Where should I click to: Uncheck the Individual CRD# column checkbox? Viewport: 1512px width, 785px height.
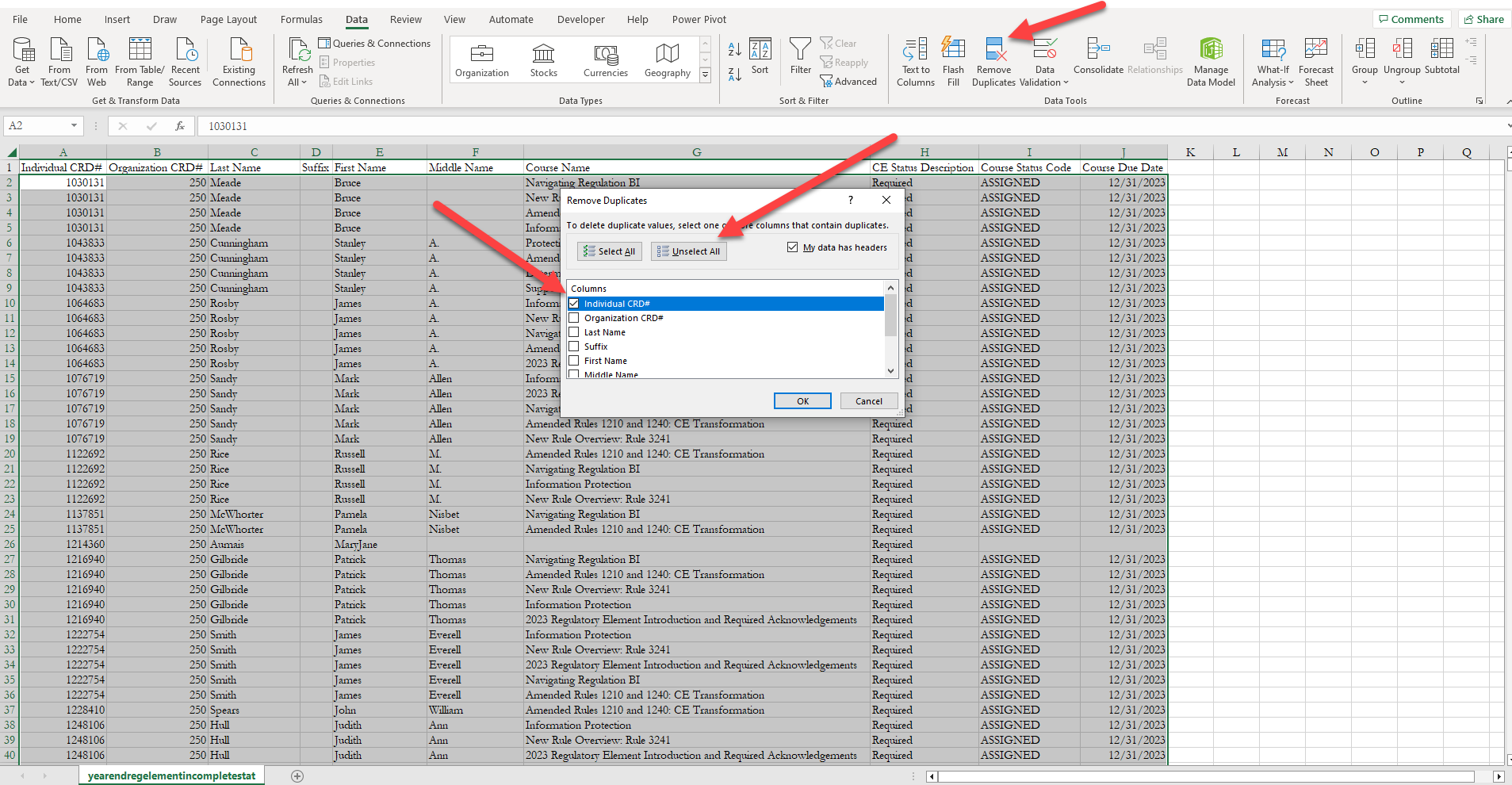click(574, 304)
